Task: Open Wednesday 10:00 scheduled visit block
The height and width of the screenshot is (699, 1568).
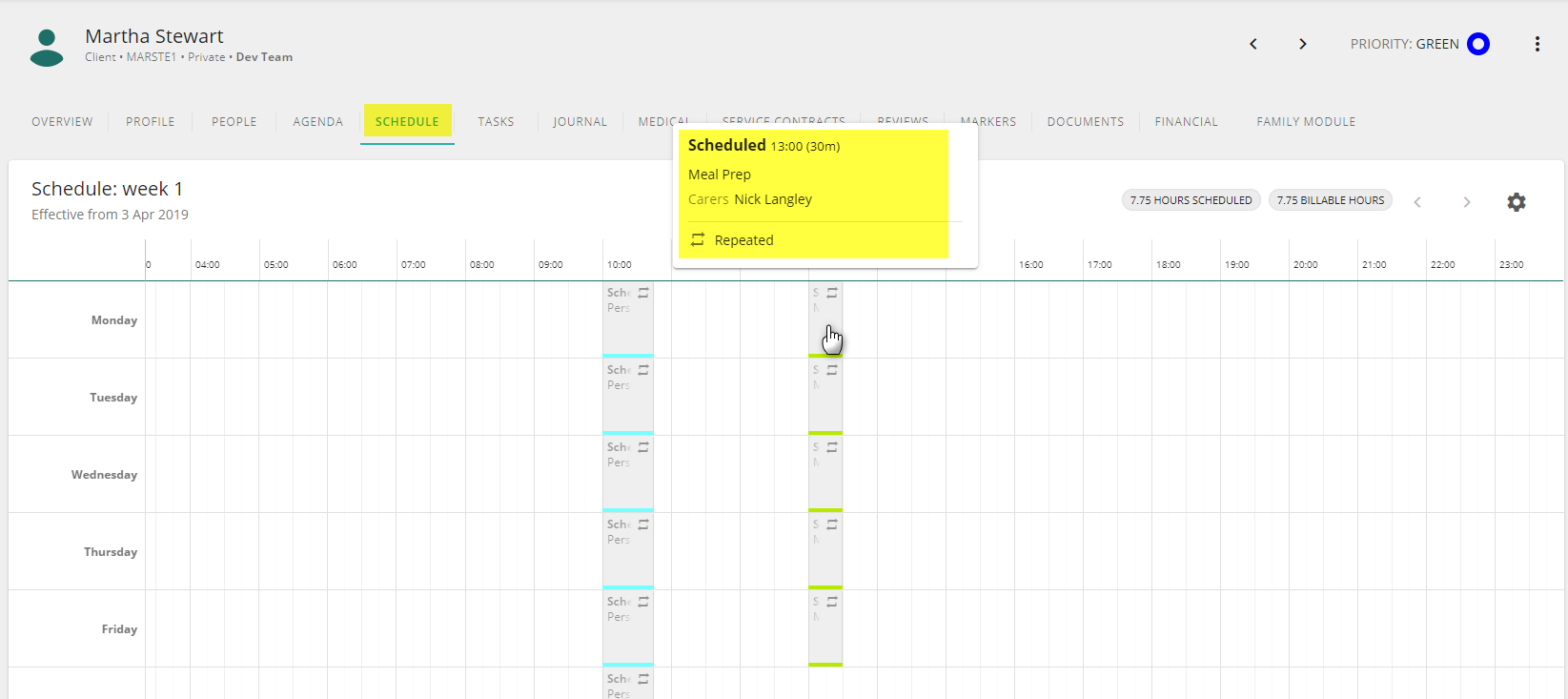Action: pyautogui.click(x=628, y=473)
